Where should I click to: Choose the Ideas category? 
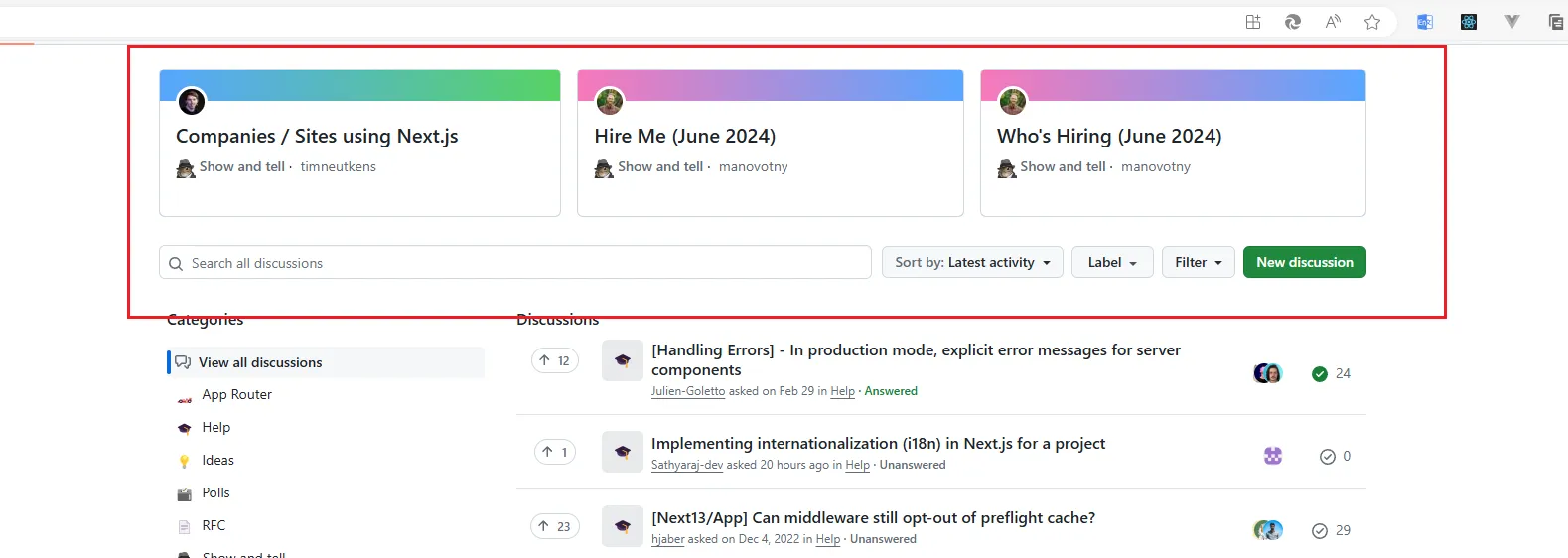pos(217,461)
